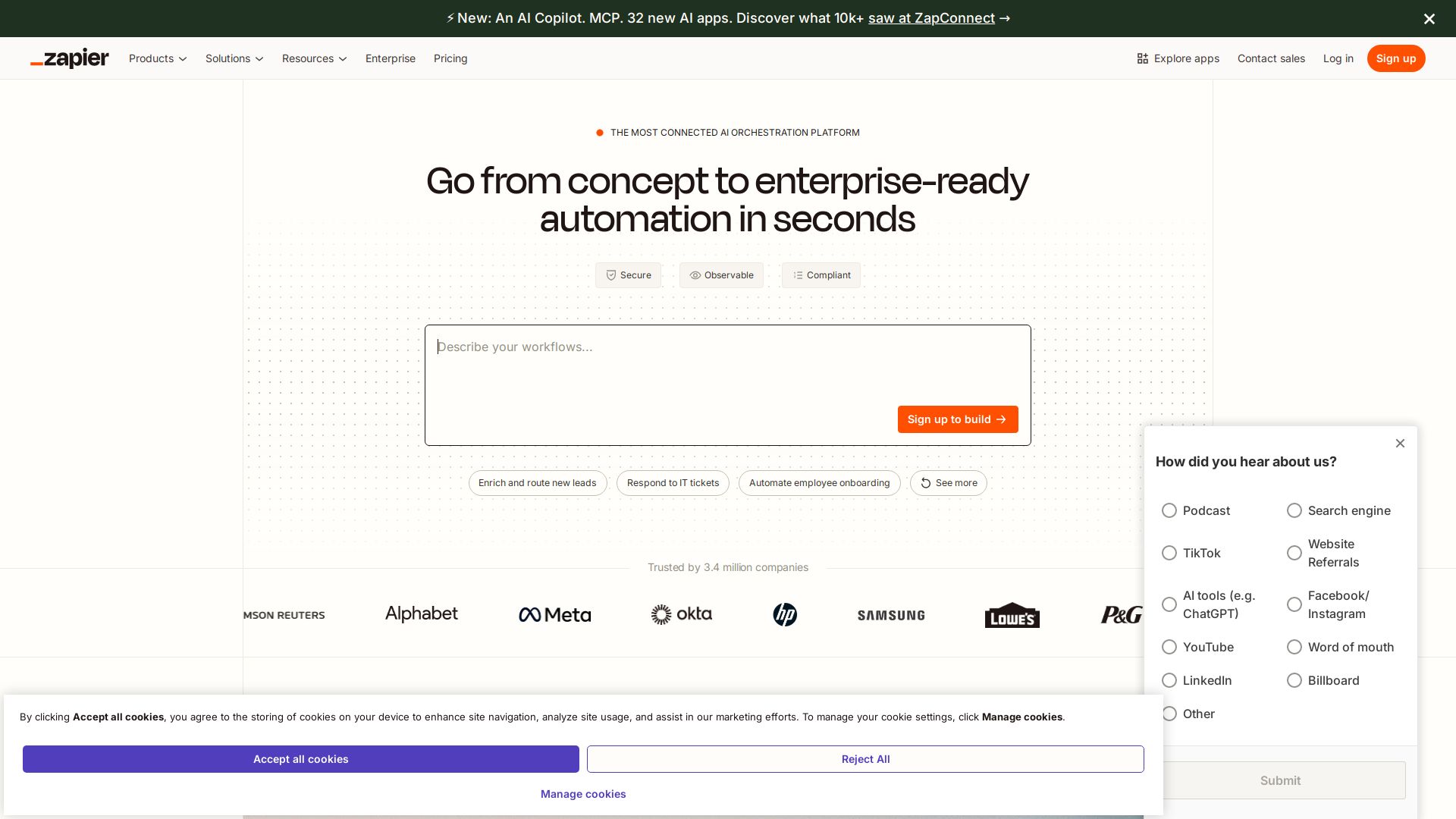This screenshot has width=1456, height=819.
Task: Close the survey popup with X
Action: (x=1400, y=444)
